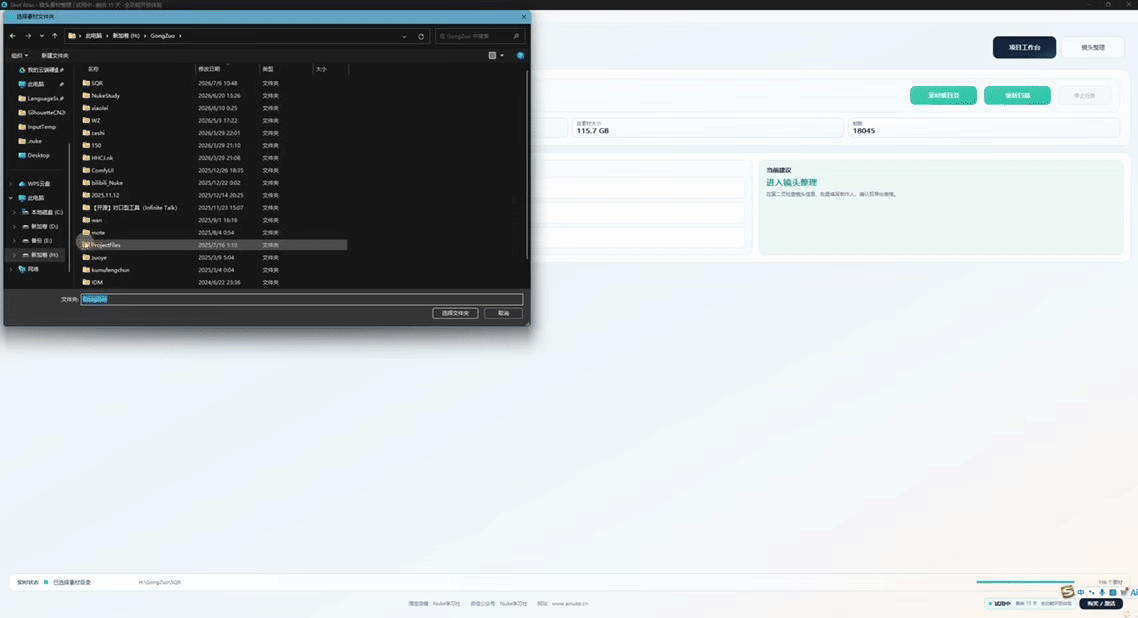1138x618 pixels.
Task: Expand the 新加卷 (D:) node
Action: [15, 226]
